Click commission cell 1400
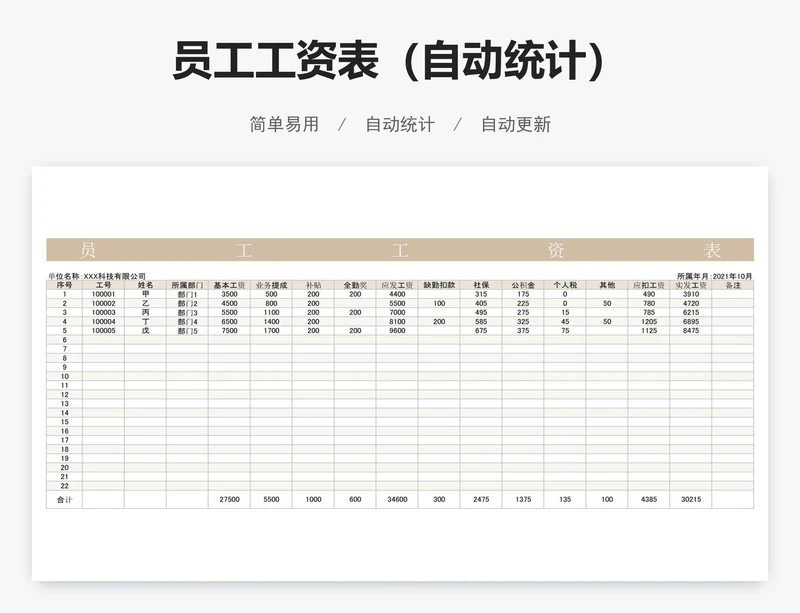This screenshot has width=800, height=613. (271, 322)
